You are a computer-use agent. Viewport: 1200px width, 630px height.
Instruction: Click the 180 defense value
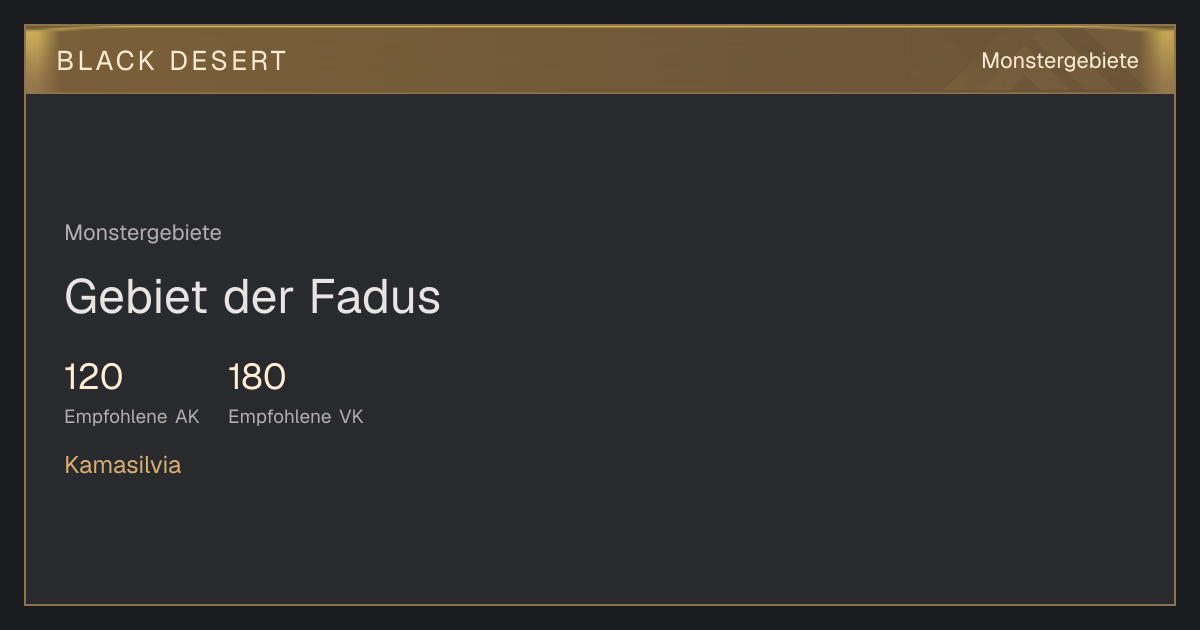pyautogui.click(x=257, y=377)
